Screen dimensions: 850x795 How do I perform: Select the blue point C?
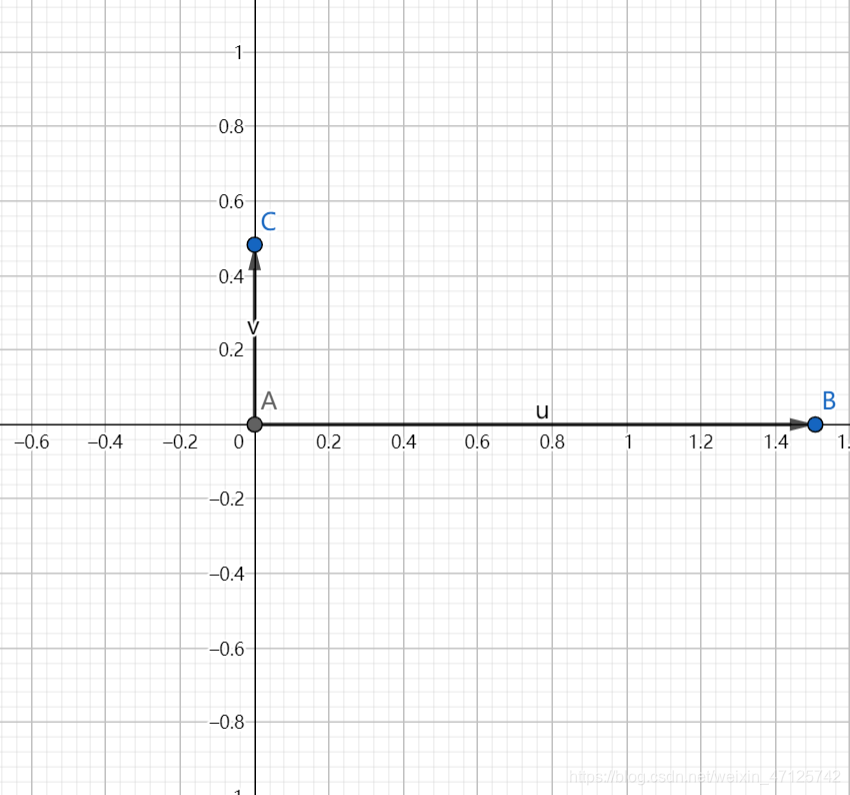[255, 245]
